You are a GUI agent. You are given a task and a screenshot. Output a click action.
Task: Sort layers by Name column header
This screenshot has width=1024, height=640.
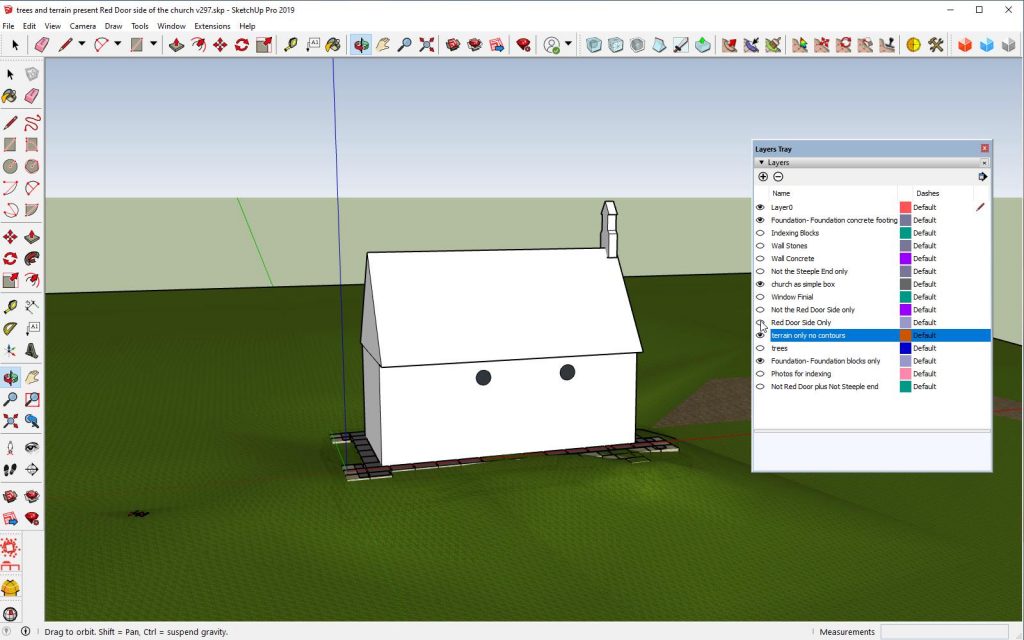[x=781, y=193]
